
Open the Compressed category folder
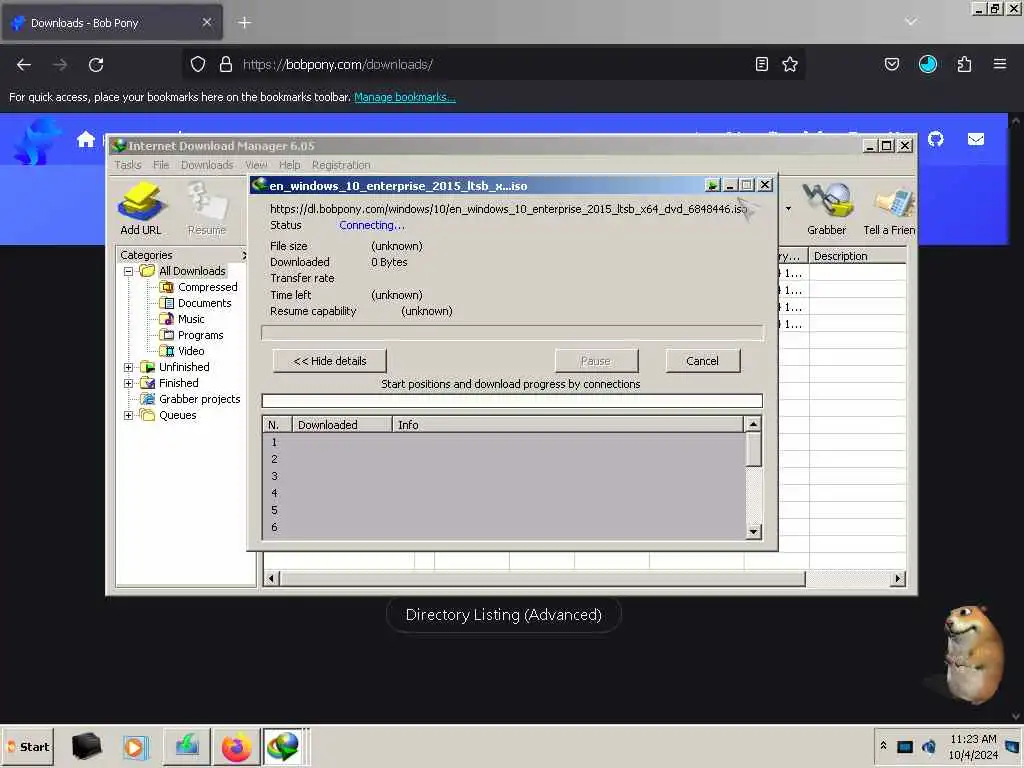coord(207,287)
